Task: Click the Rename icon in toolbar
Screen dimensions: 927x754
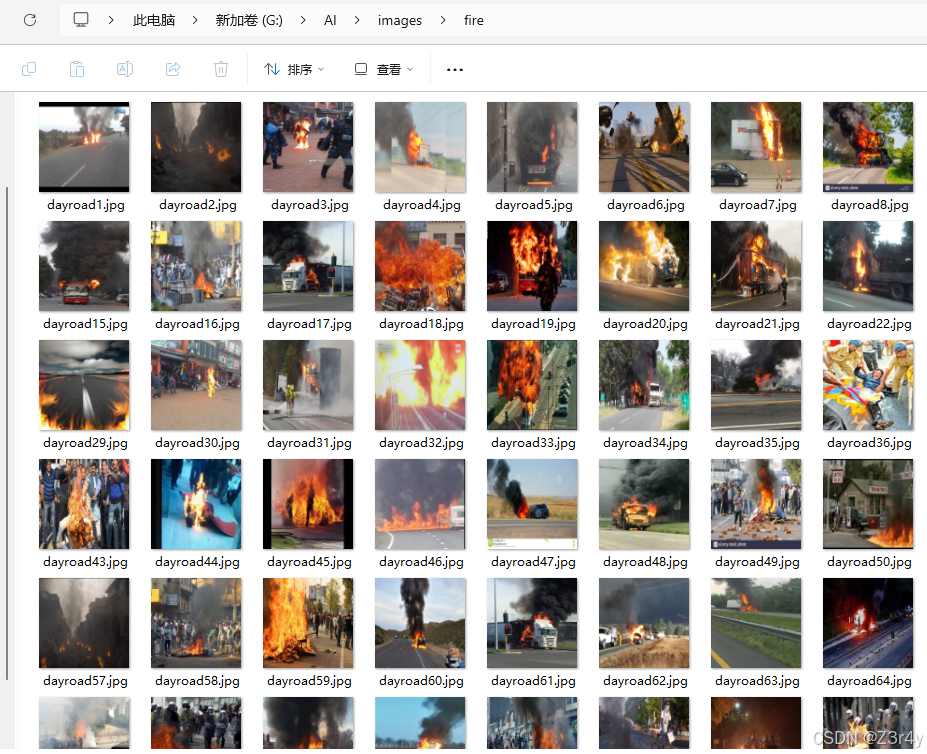Action: (x=125, y=70)
